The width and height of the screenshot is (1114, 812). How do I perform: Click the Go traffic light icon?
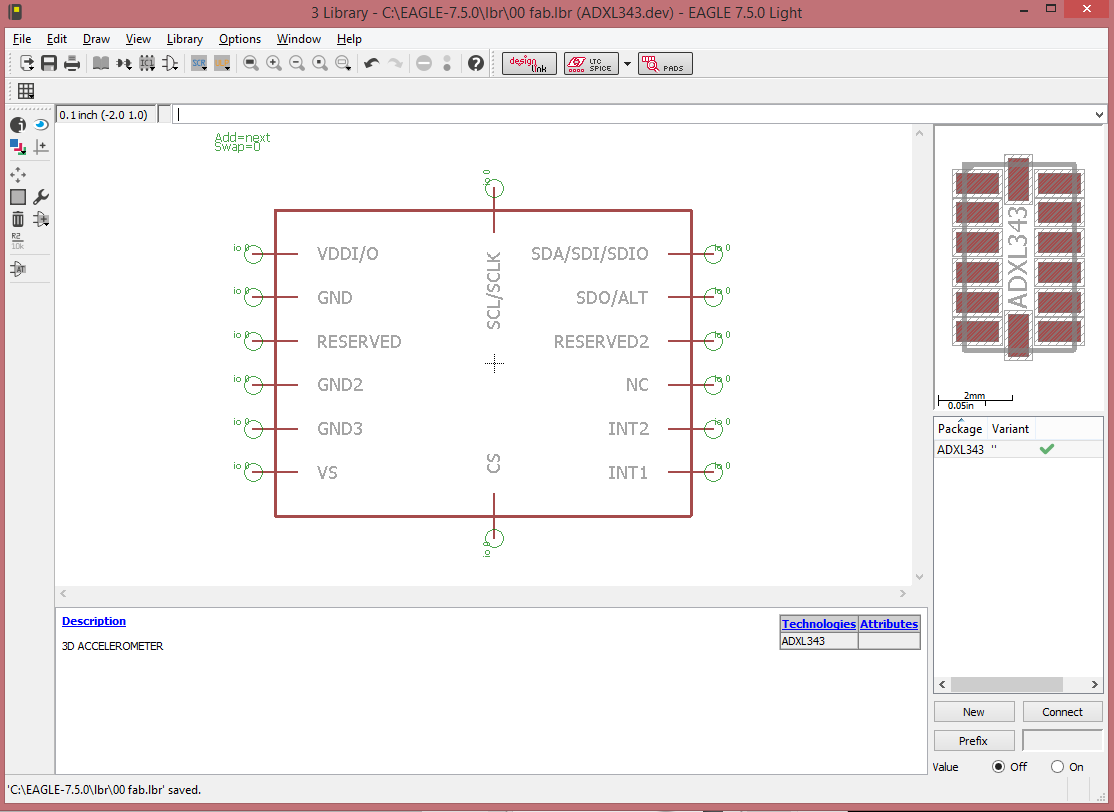[447, 63]
